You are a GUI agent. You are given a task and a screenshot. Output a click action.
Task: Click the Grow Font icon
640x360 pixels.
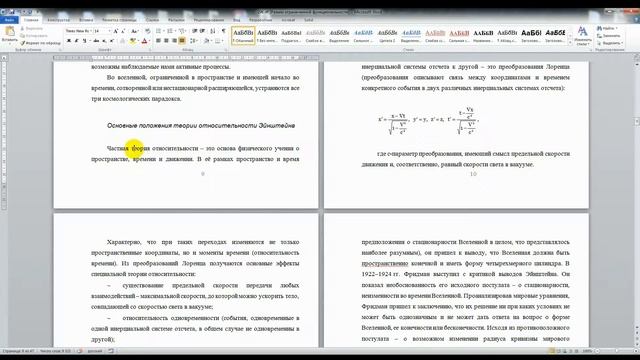[116, 31]
